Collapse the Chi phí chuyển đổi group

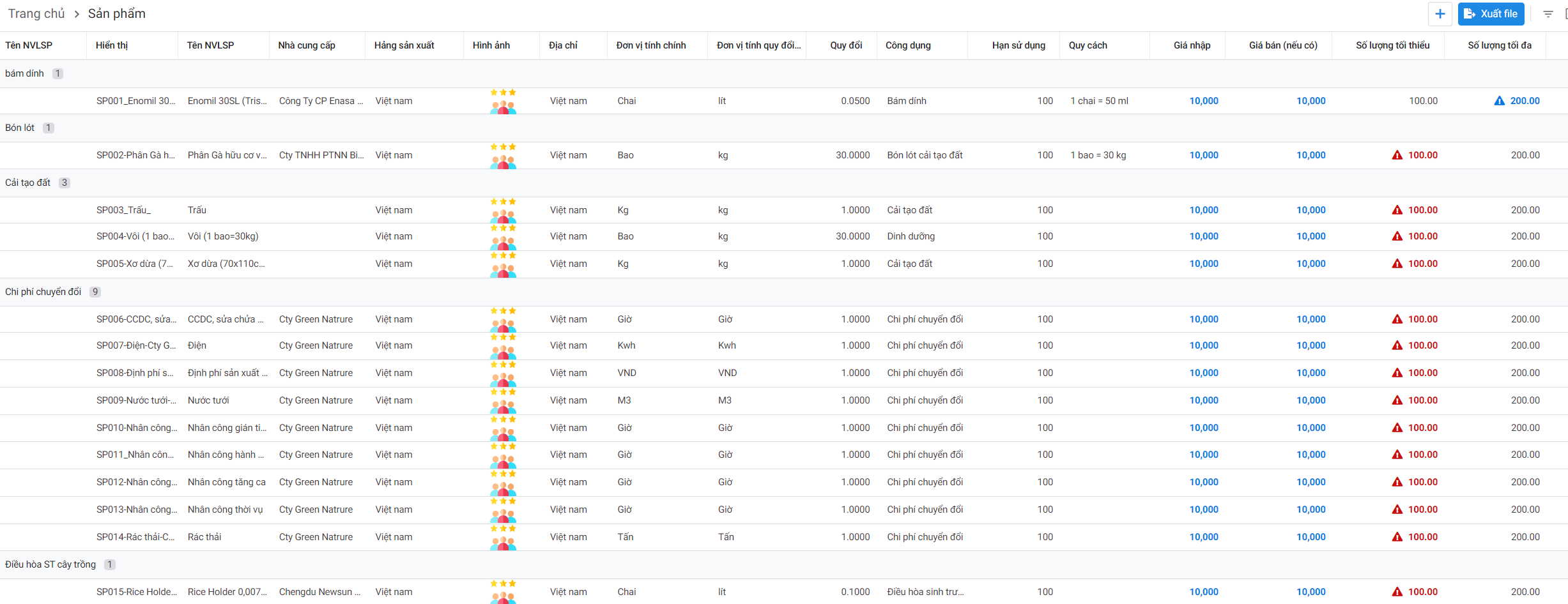(43, 292)
